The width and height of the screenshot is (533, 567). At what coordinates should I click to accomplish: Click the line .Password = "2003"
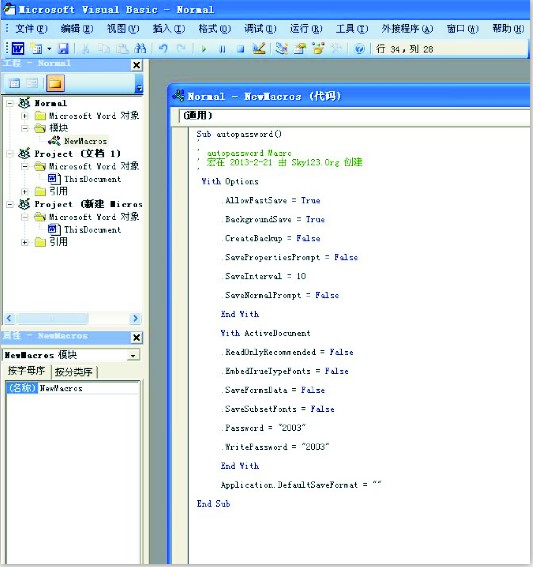264,428
